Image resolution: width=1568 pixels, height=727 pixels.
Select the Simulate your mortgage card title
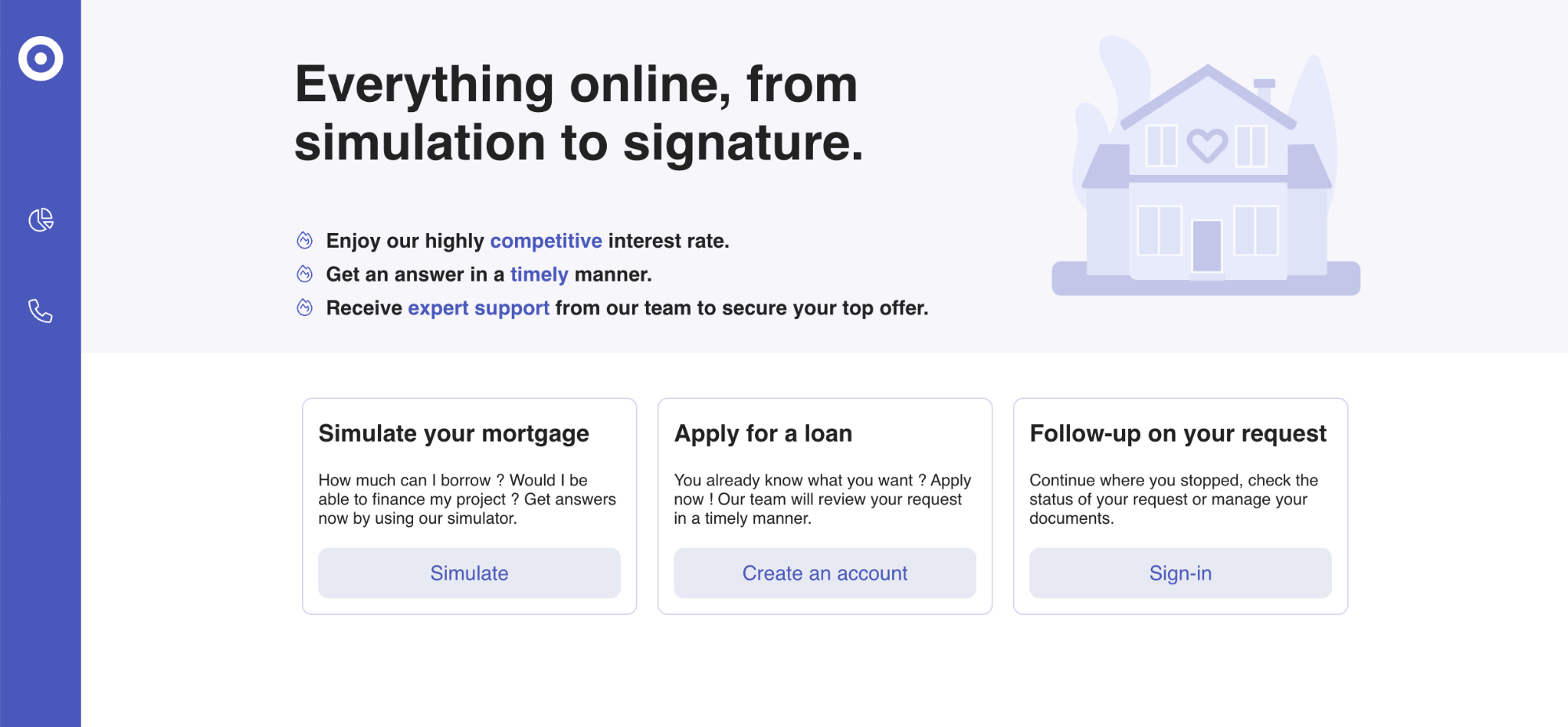click(453, 434)
